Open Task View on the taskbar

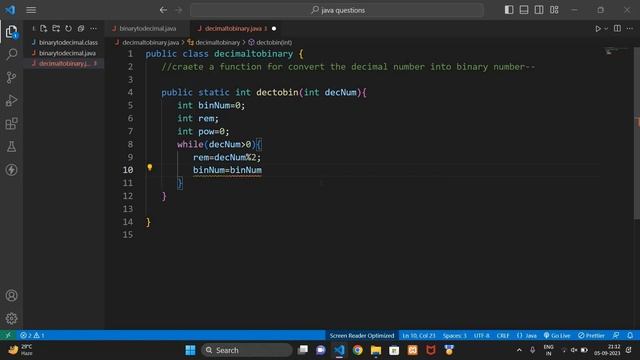(x=302, y=350)
